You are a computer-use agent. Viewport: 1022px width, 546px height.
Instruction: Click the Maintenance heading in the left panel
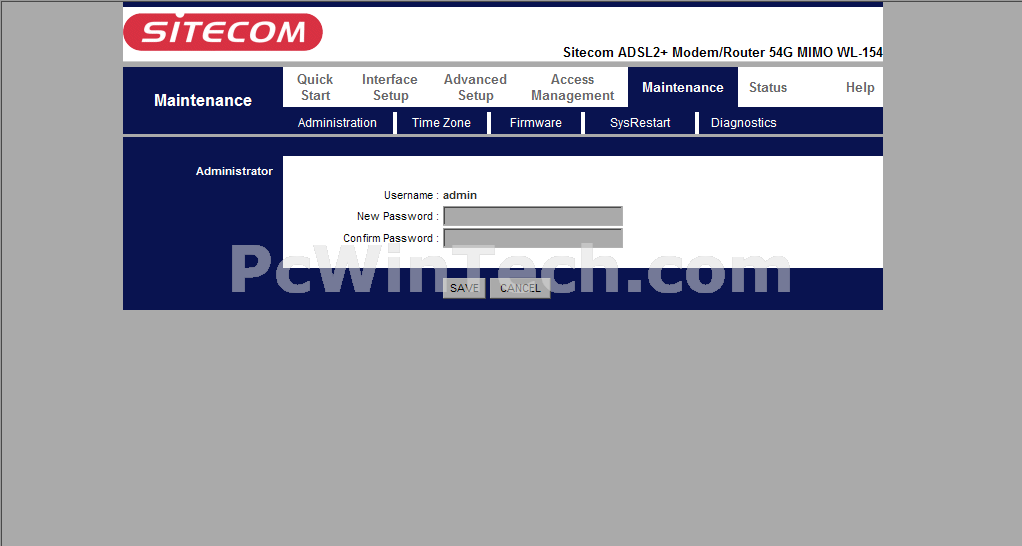pos(203,100)
